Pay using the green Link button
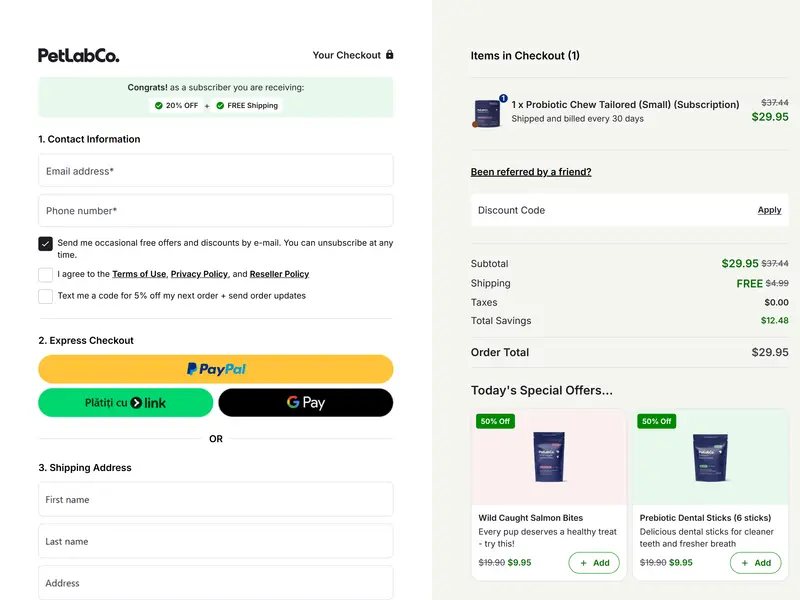The width and height of the screenshot is (800, 600). point(125,403)
